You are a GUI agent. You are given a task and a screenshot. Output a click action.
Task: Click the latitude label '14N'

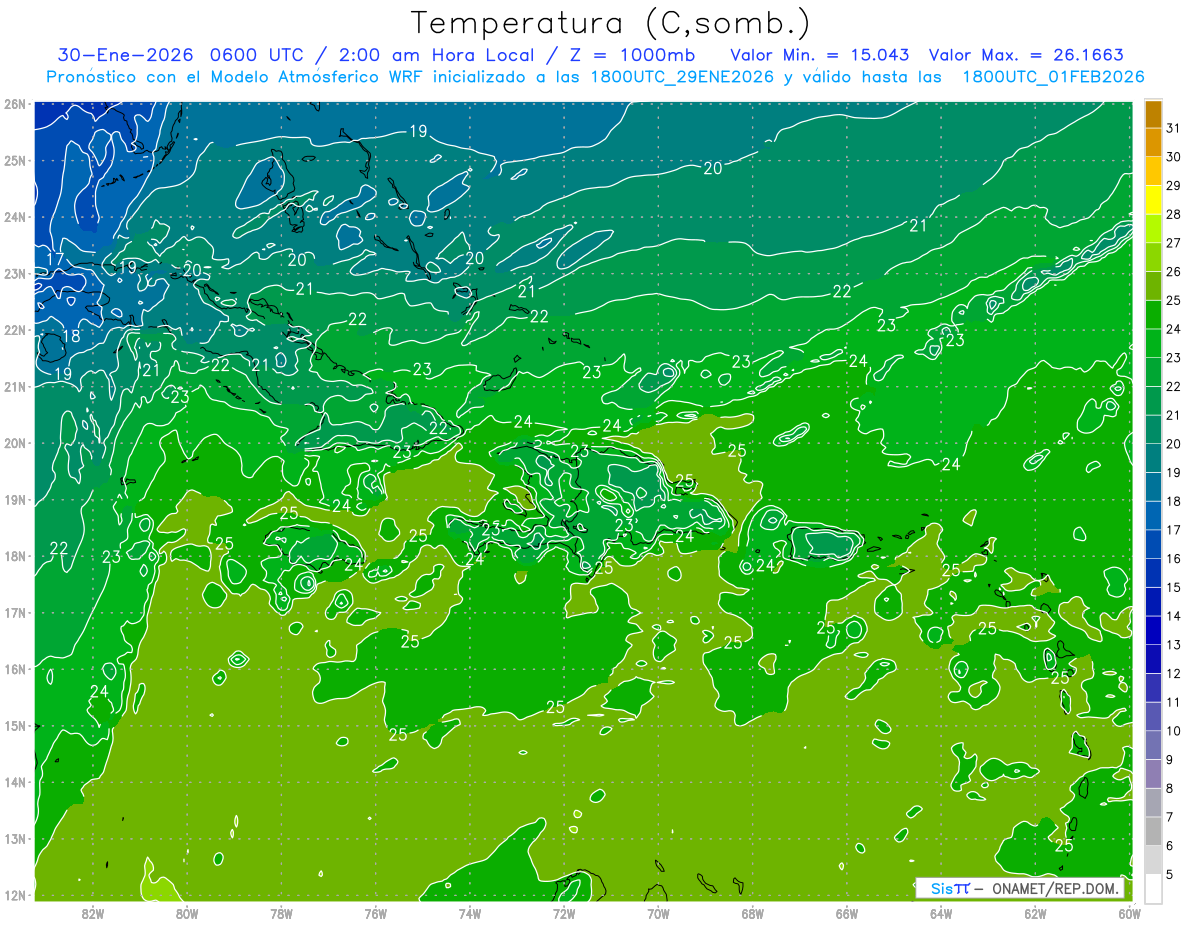tap(14, 782)
